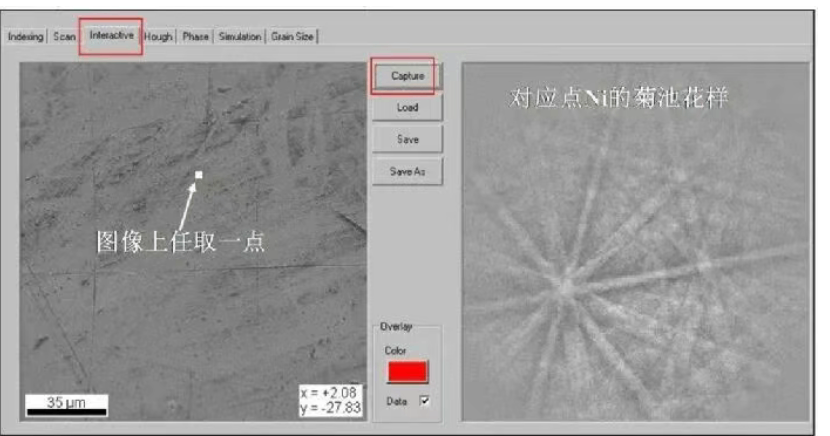Select the Interactive tab
The height and width of the screenshot is (436, 830).
click(x=111, y=36)
